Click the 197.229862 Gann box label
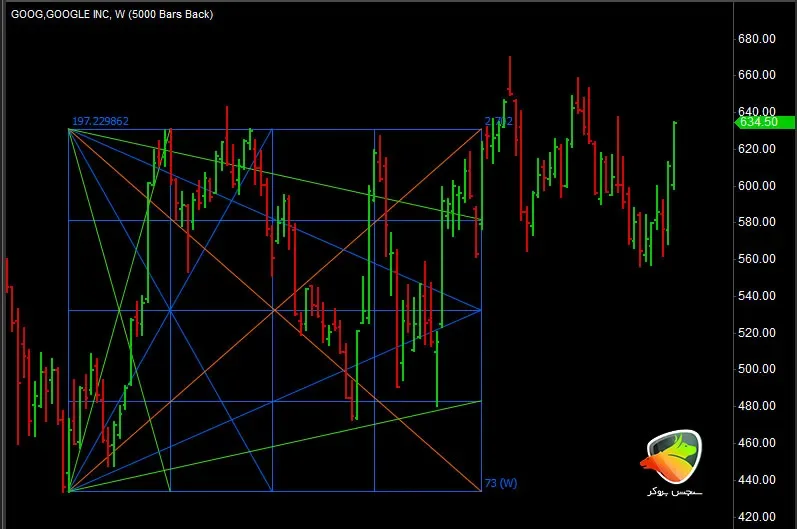The width and height of the screenshot is (797, 529). point(100,121)
